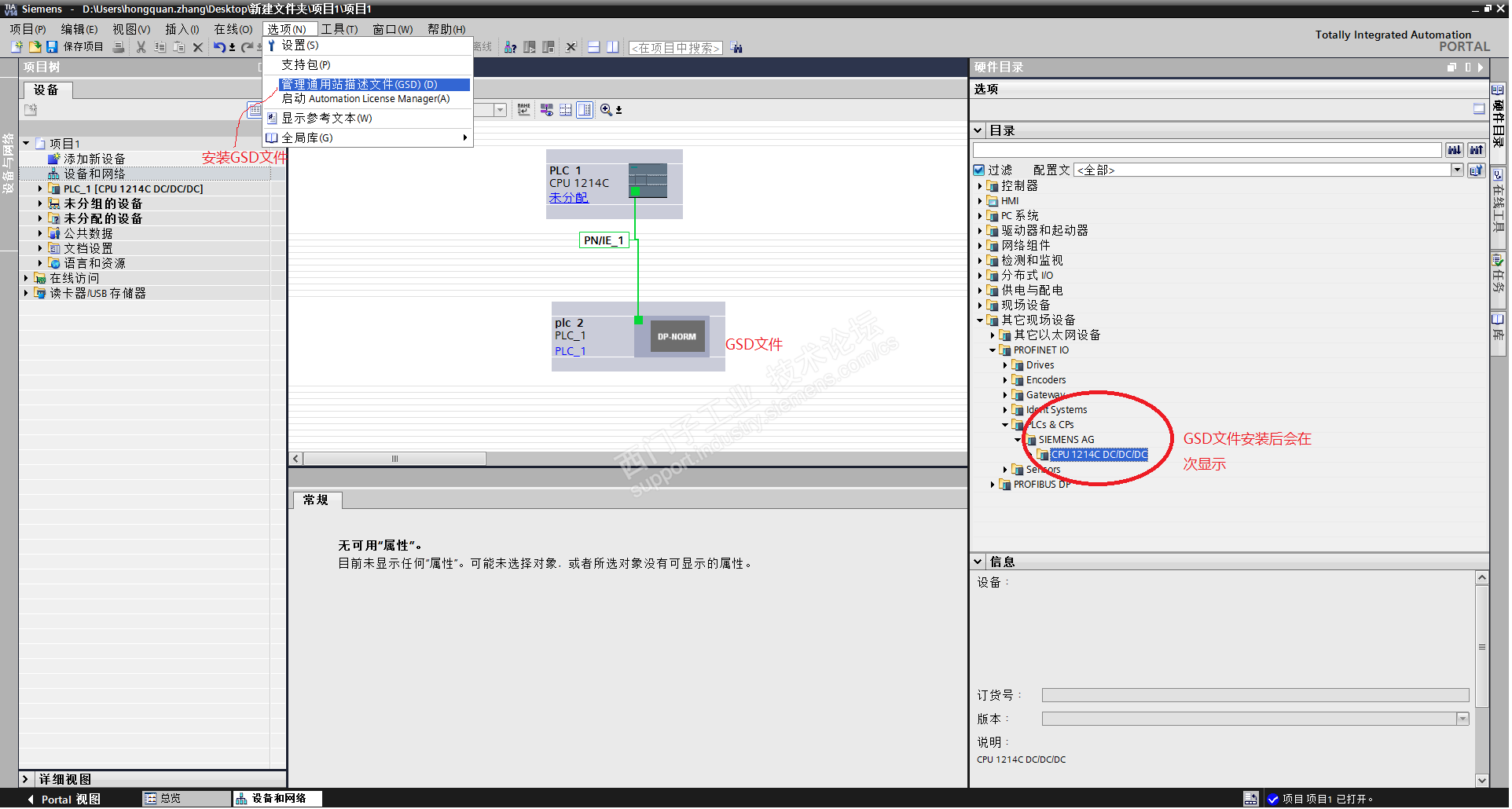Open the 在线(O) menu
Image resolution: width=1512 pixels, height=809 pixels.
[x=233, y=29]
